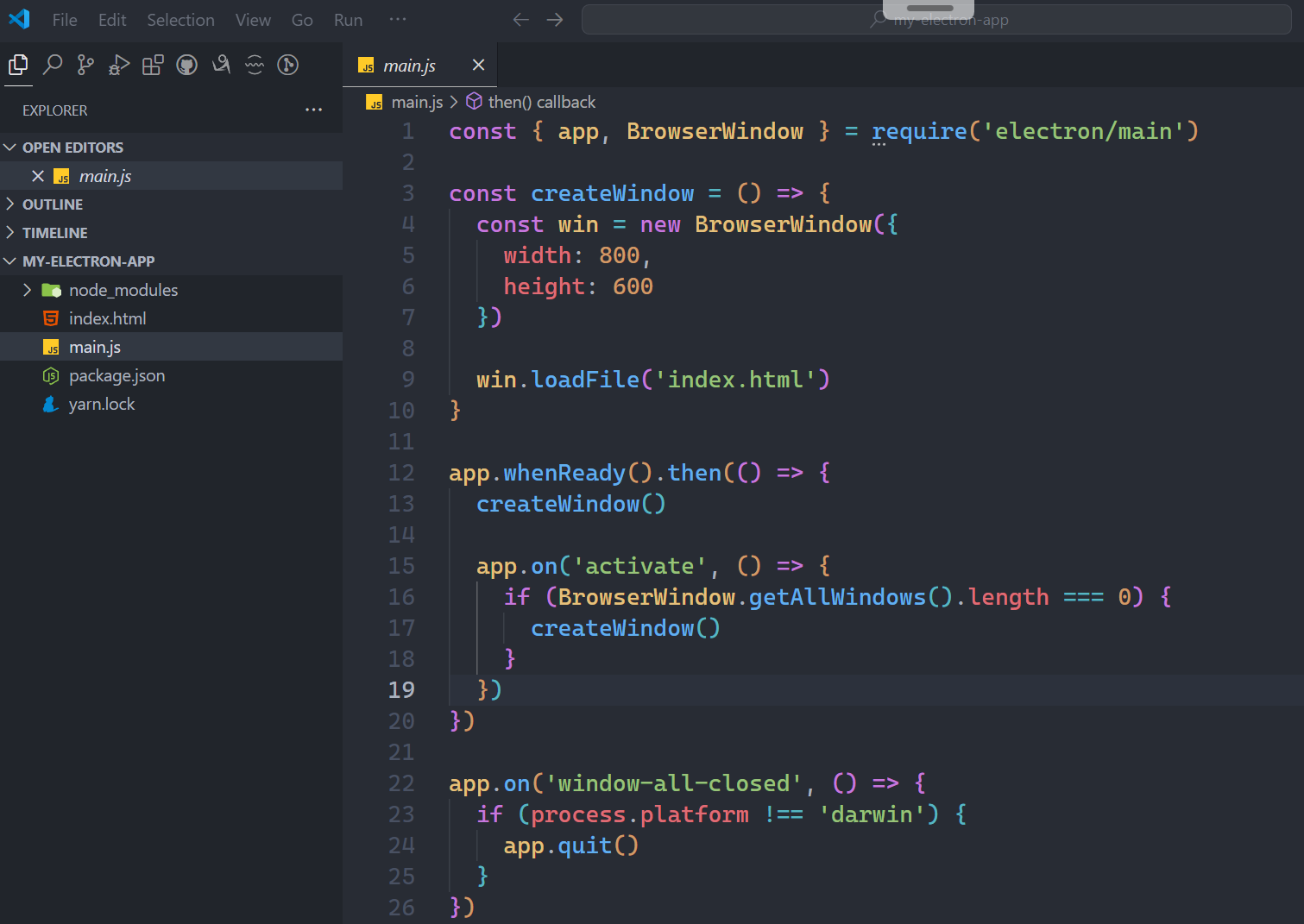Collapse the MY-ELECTRON-APP folder section
Viewport: 1304px width, 924px height.
click(10, 261)
